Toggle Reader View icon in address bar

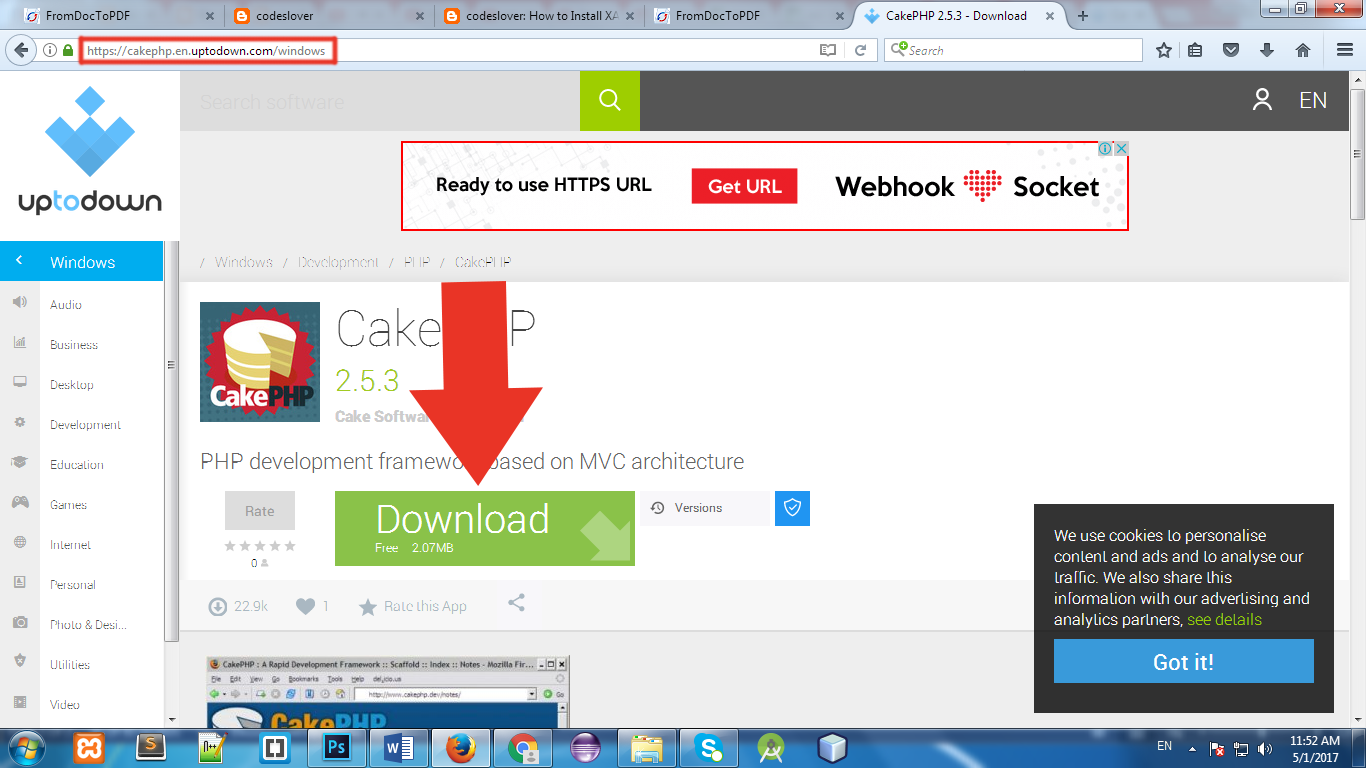827,50
